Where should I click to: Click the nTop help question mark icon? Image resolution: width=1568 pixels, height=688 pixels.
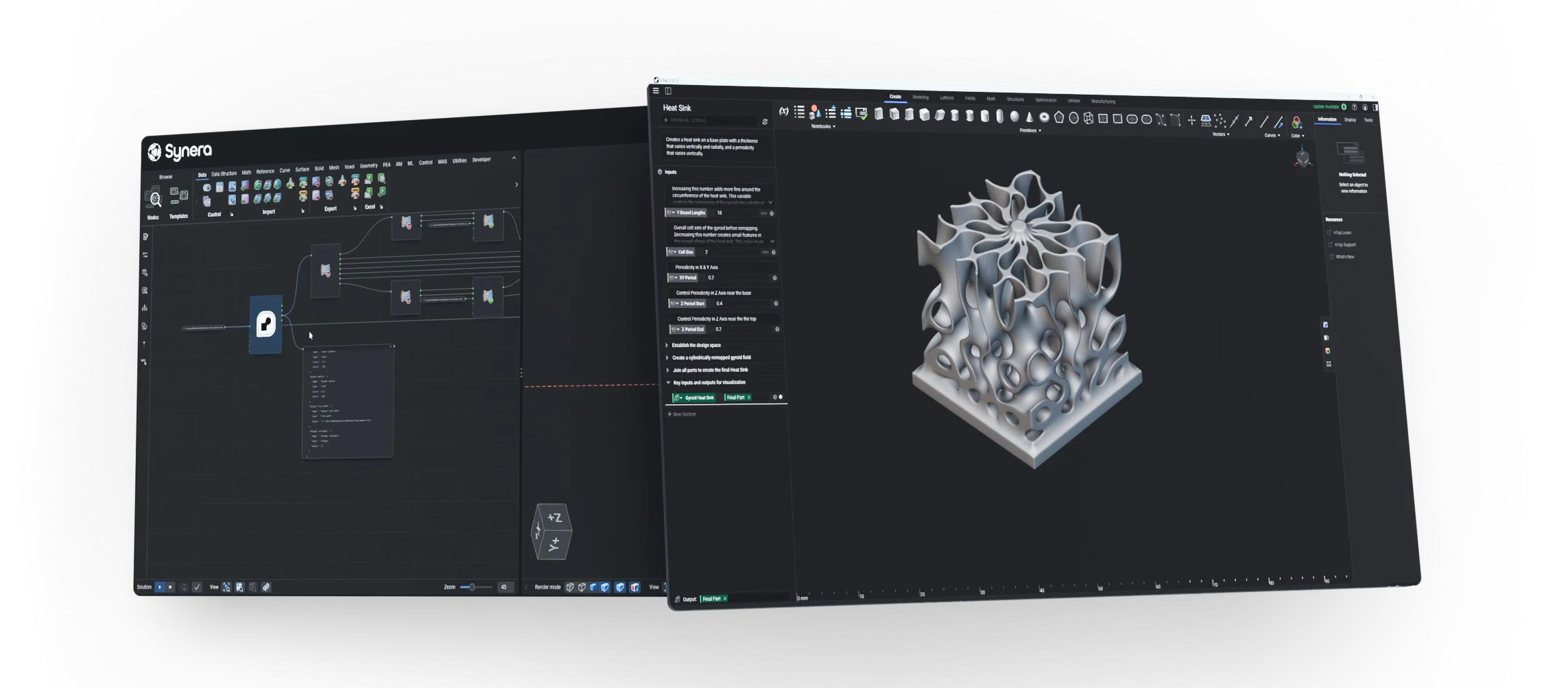coord(1355,107)
